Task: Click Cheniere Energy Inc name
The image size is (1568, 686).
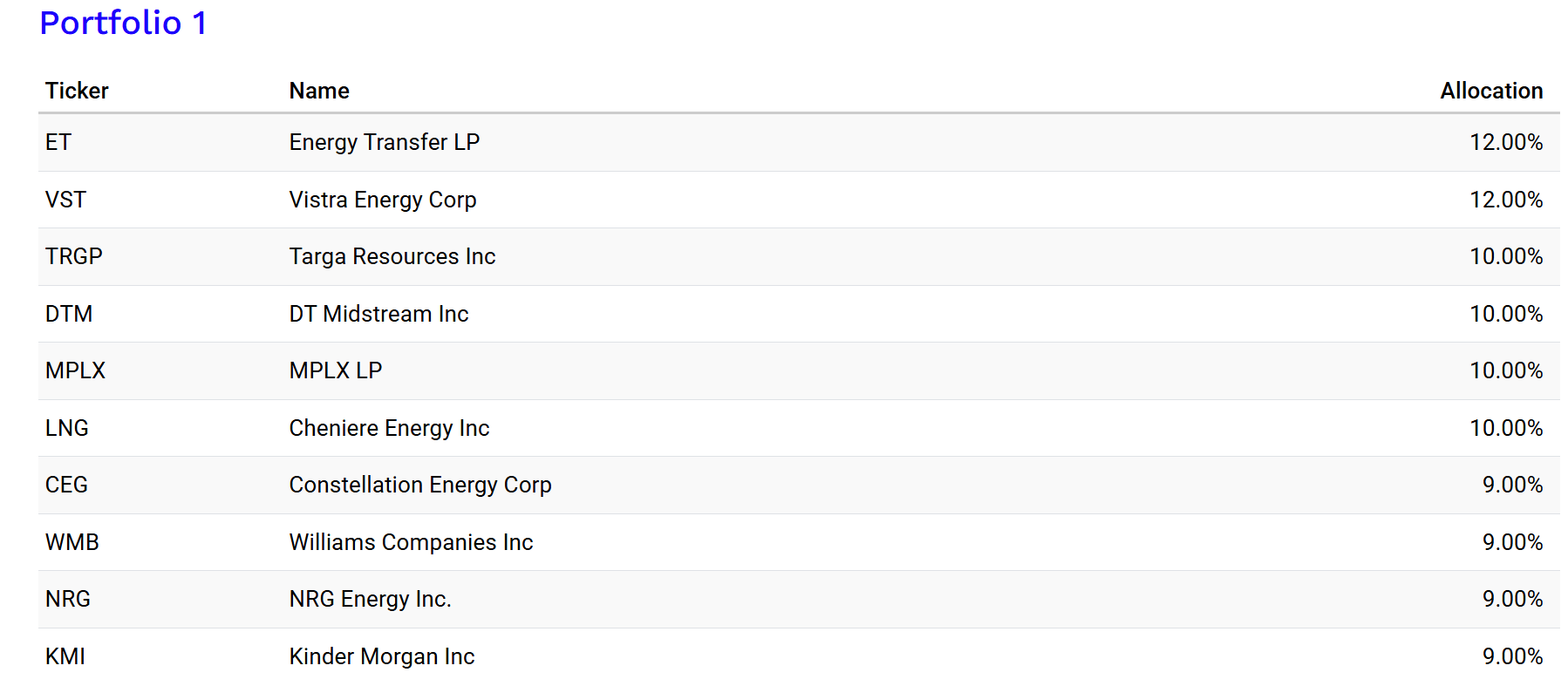Action: [389, 428]
